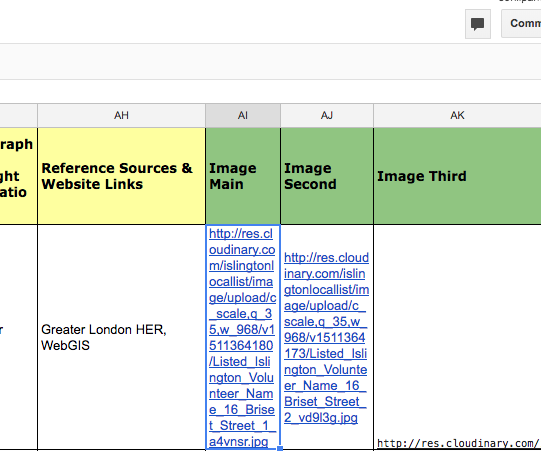Click the plain-text cloudinary URL in column AK
This screenshot has width=541, height=451.
458,443
